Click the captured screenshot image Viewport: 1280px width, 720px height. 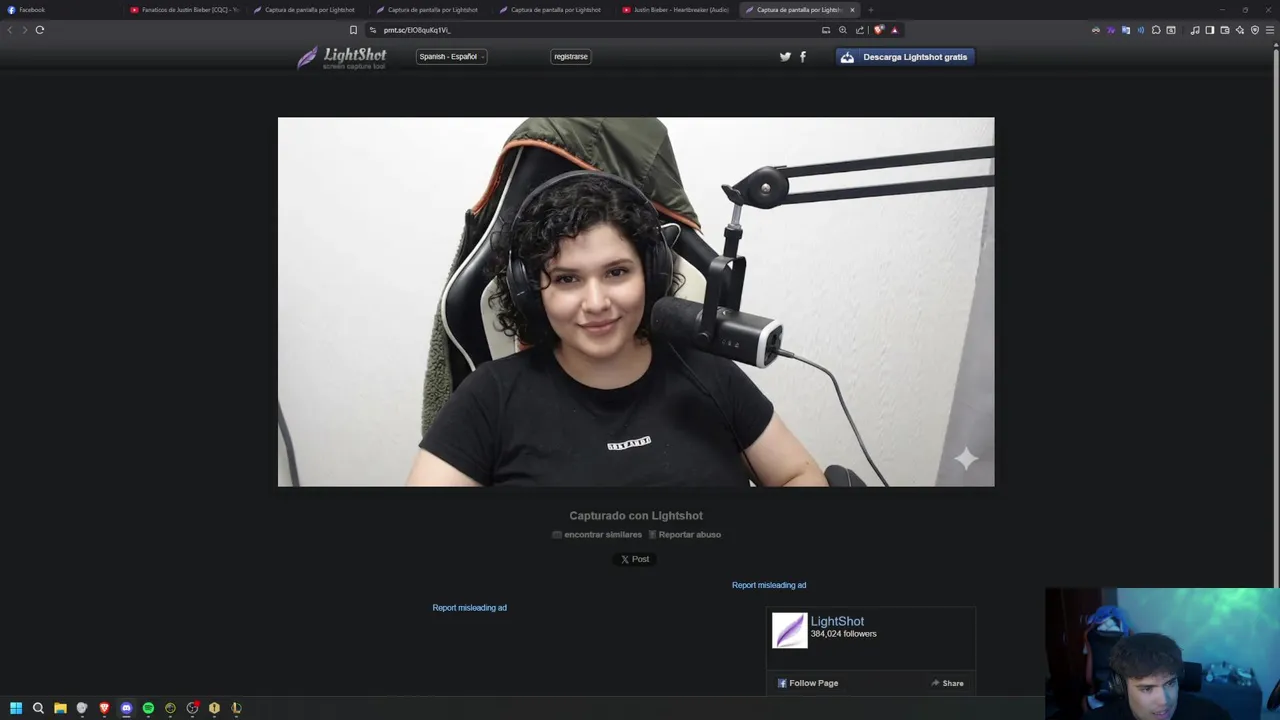point(636,302)
